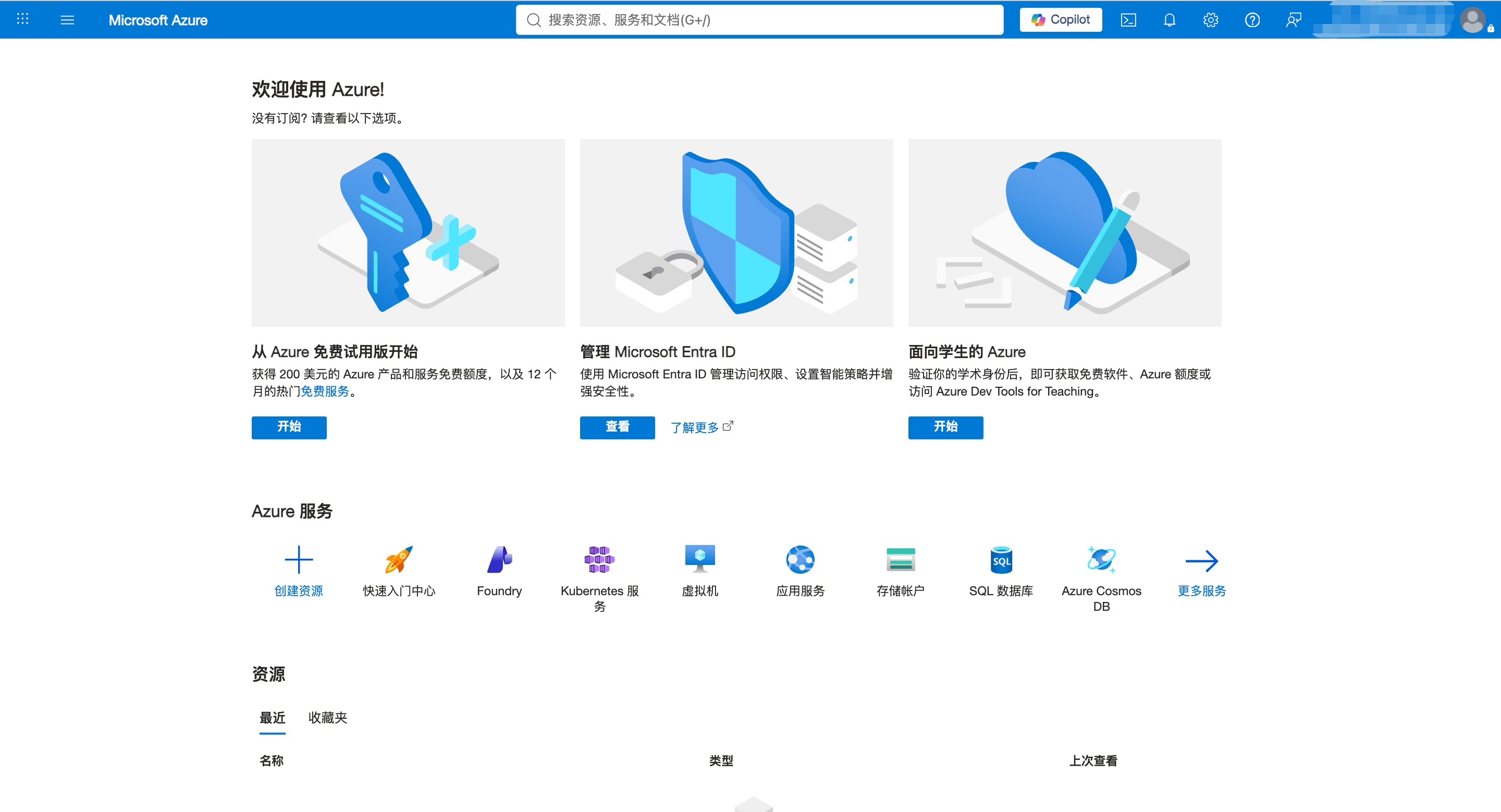Start the Azure free trial with 开始
The width and height of the screenshot is (1501, 812).
[x=289, y=427]
